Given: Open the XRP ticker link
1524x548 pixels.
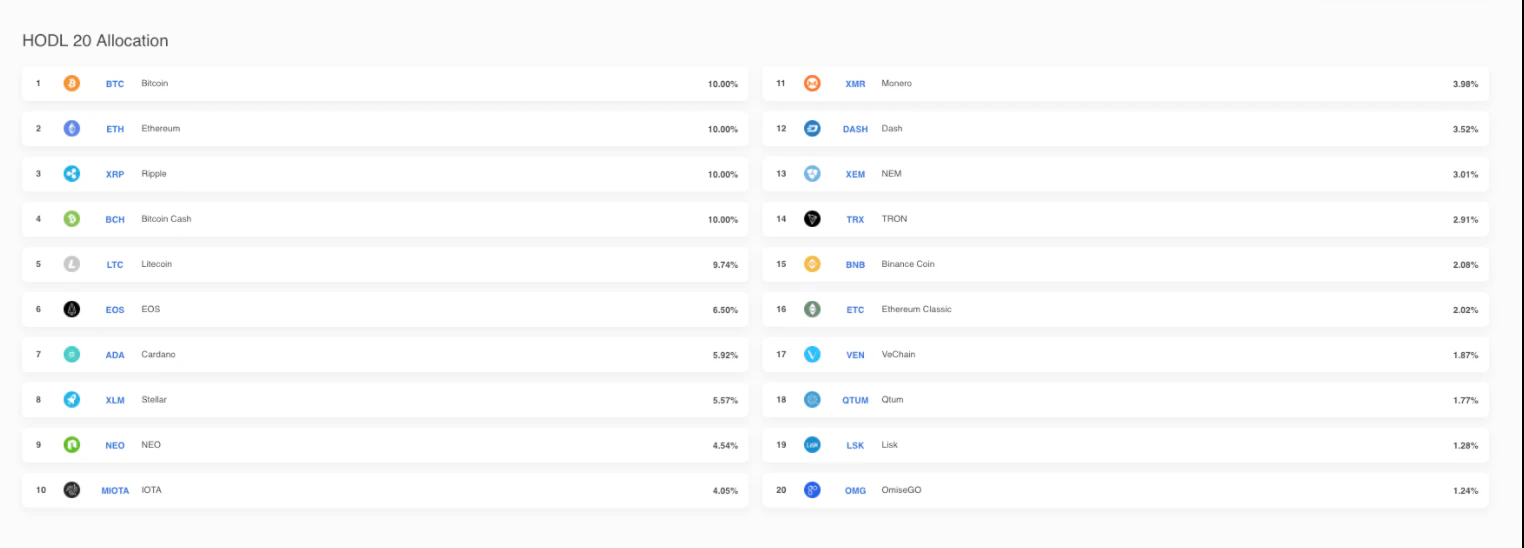Looking at the screenshot, I should (x=115, y=174).
